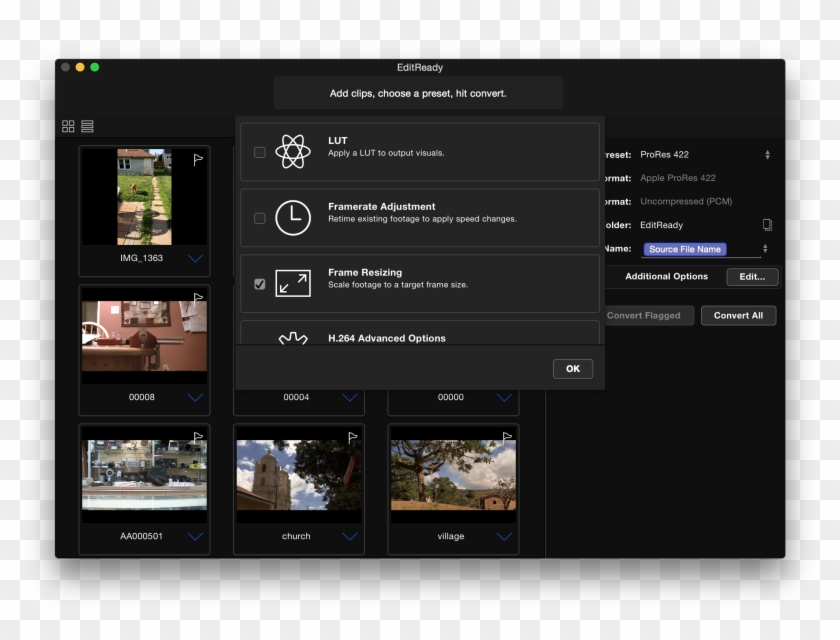This screenshot has height=640, width=840.
Task: Switch to grid view layout
Action: (67, 125)
